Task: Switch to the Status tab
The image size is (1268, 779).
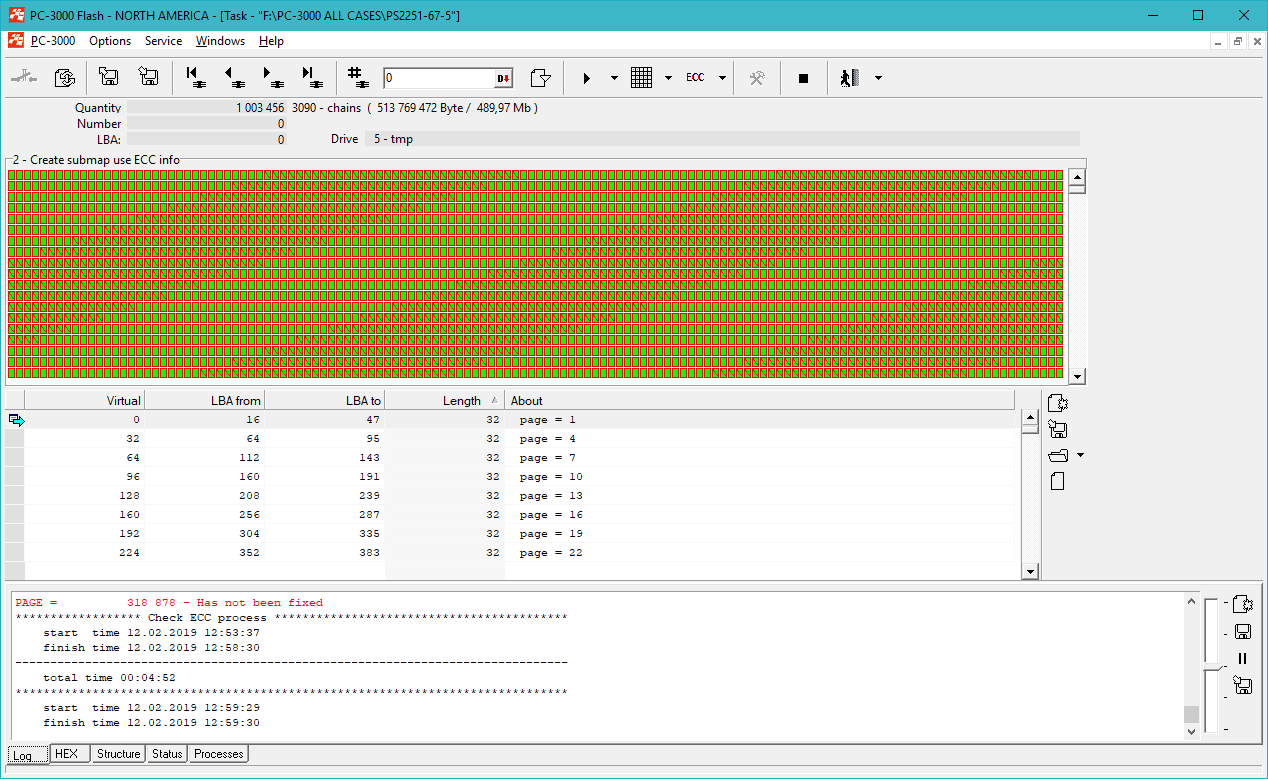Action: (166, 754)
